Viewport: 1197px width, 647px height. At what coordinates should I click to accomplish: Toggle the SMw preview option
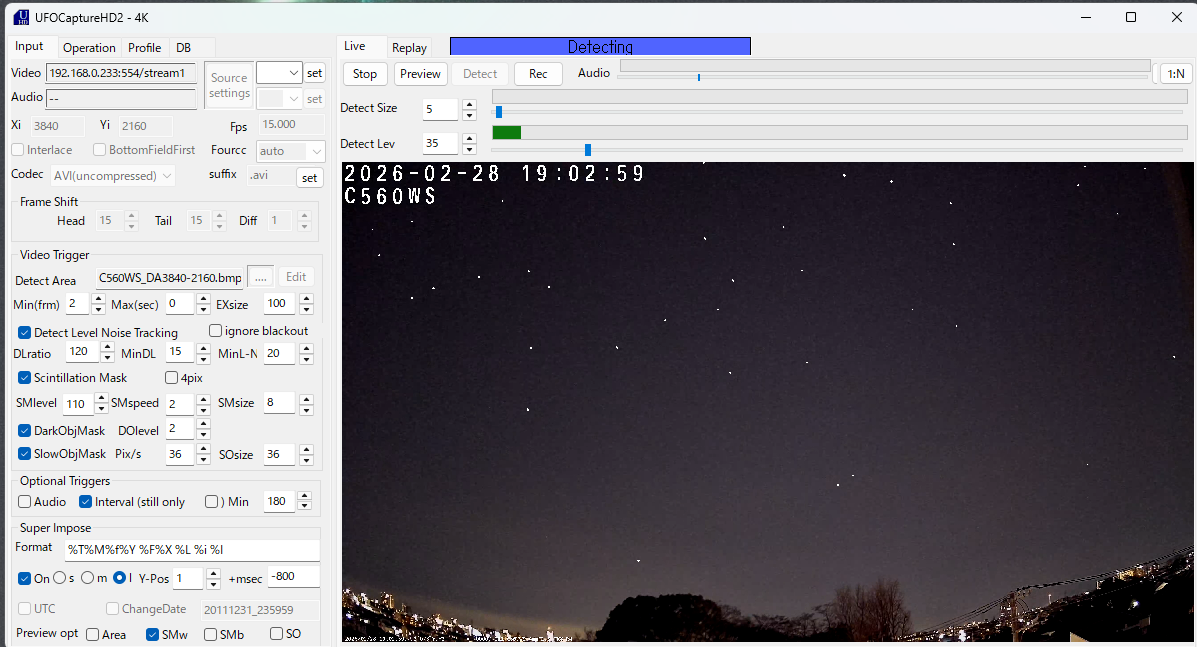(152, 634)
